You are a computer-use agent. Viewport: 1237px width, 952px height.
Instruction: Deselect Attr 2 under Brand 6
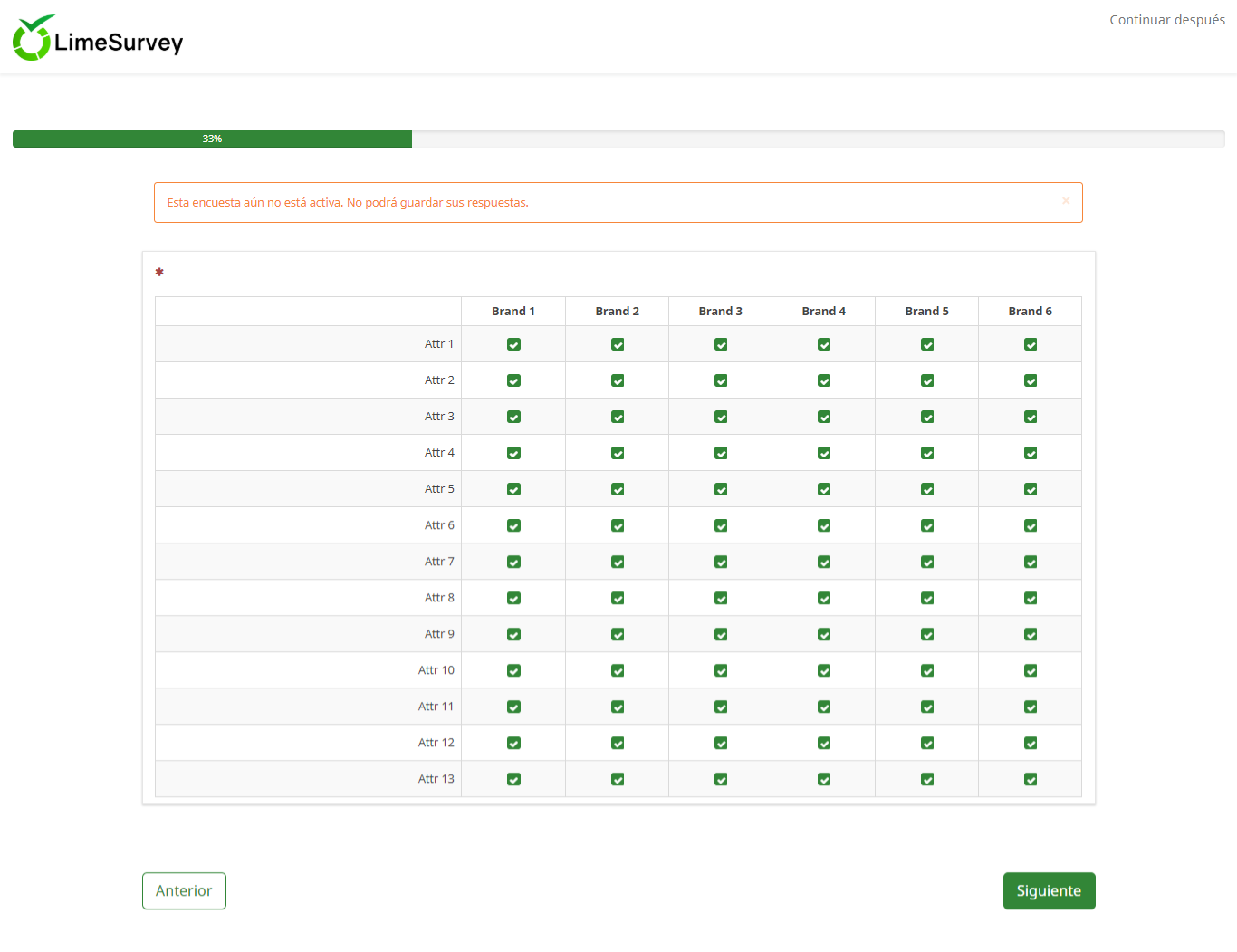tap(1031, 380)
